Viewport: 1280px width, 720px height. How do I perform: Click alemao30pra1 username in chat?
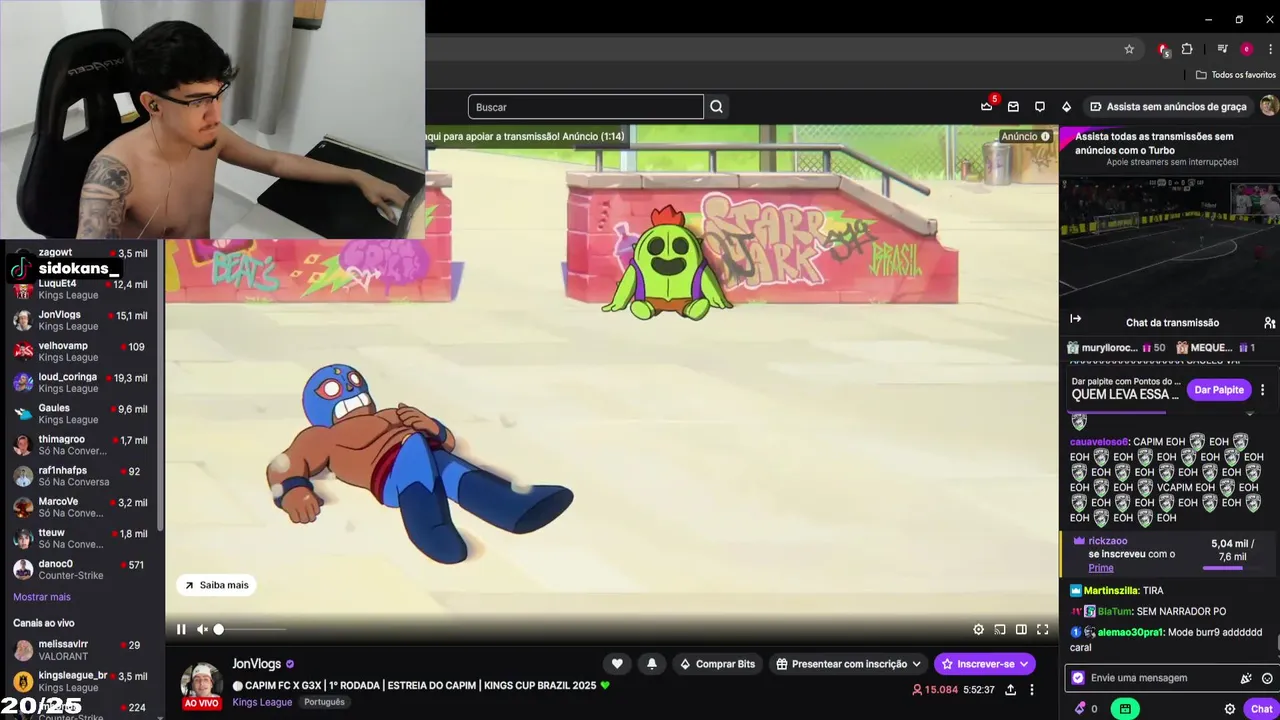[x=1131, y=632]
